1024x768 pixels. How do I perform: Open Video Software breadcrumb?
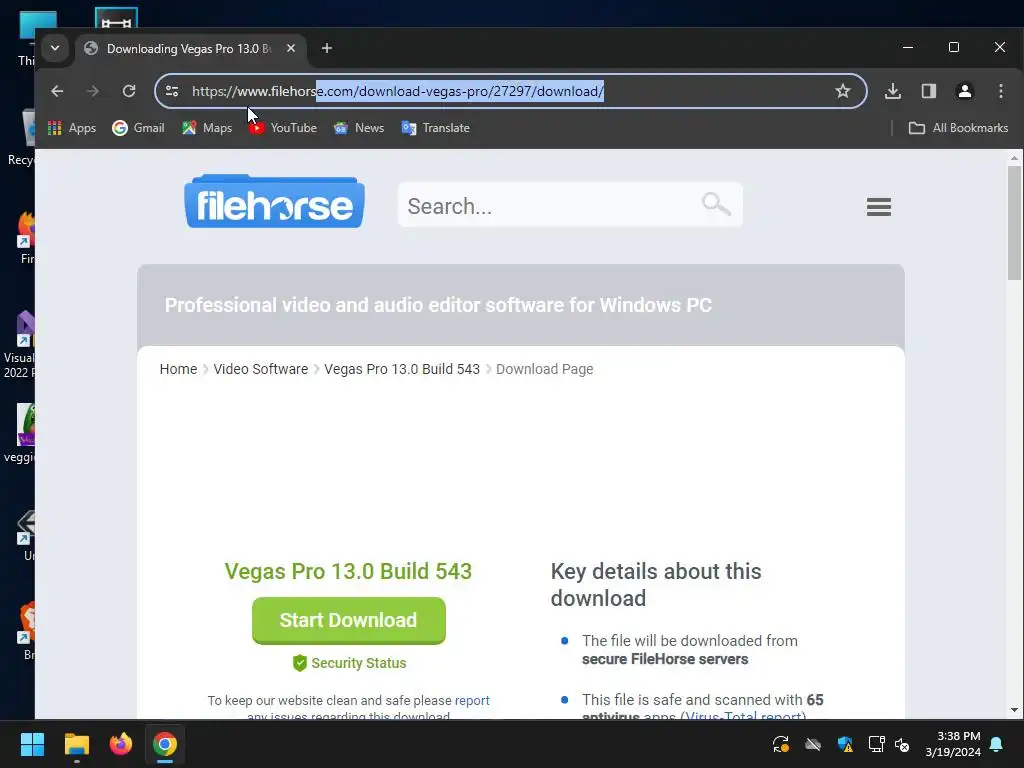click(x=261, y=369)
